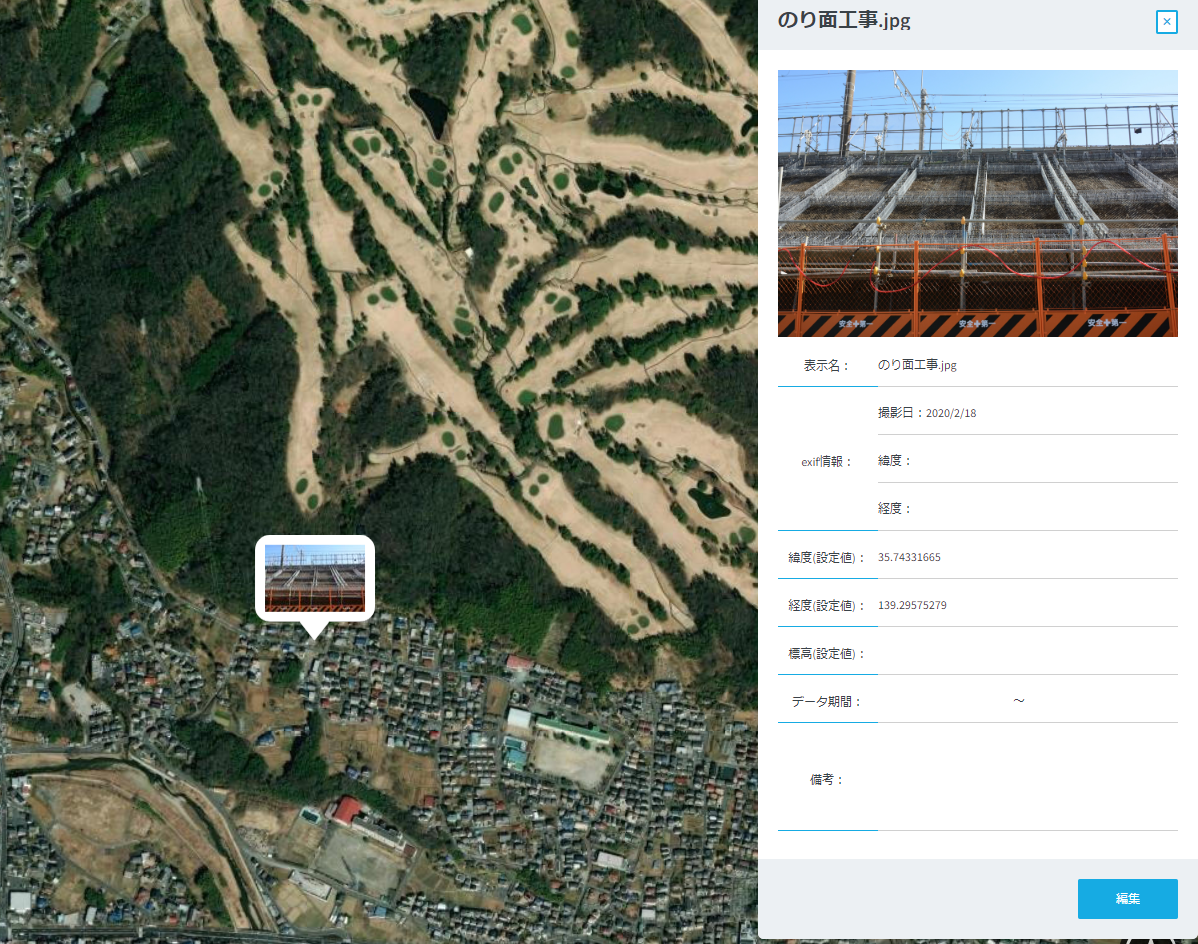Click the red-roofed building on the map

(346, 809)
